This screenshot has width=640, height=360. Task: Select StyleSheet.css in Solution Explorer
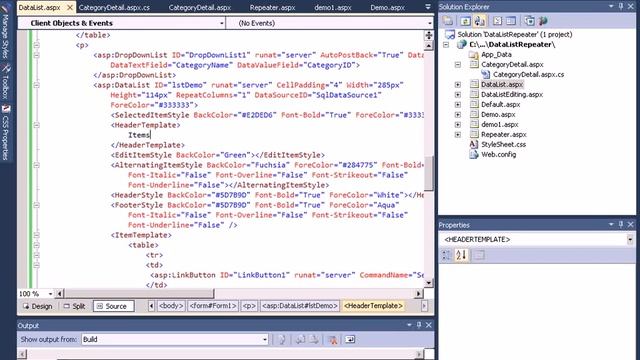click(503, 144)
